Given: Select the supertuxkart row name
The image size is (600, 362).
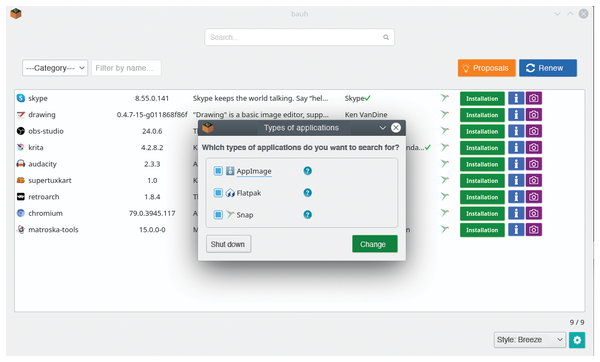Looking at the screenshot, I should point(50,181).
